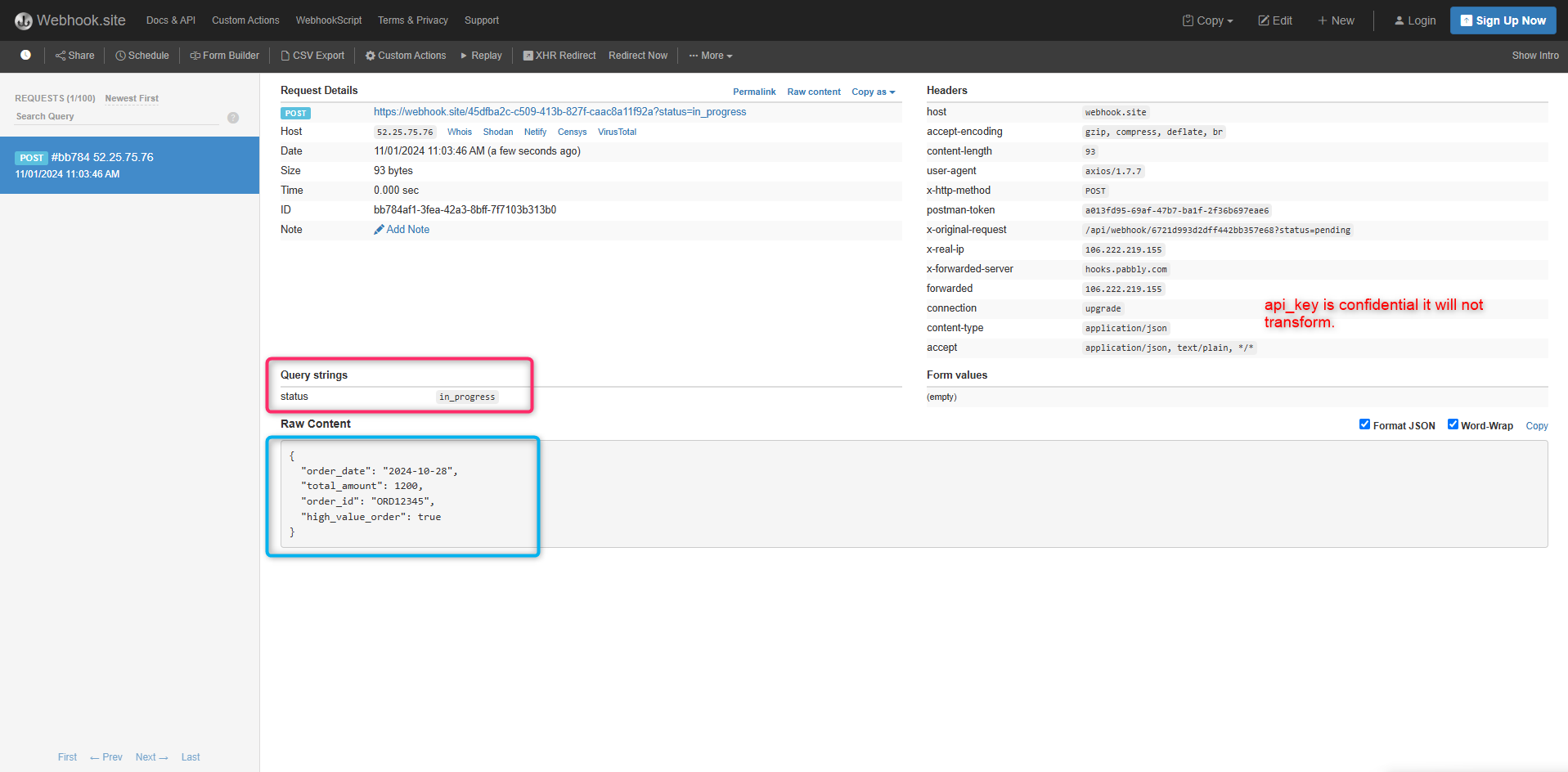
Task: Open the Form Builder
Action: [224, 56]
